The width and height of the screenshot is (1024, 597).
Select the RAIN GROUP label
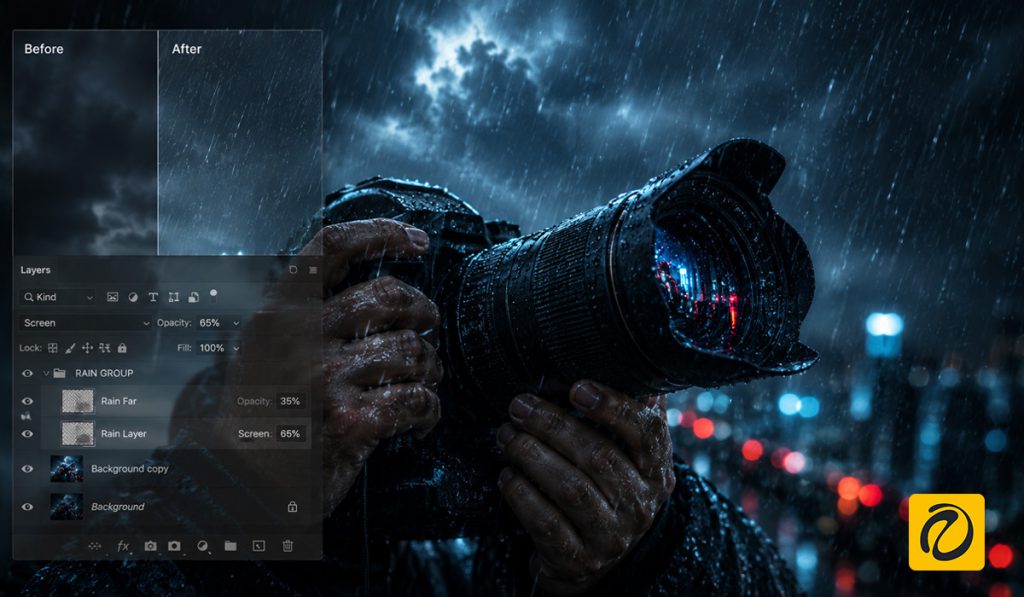pos(104,373)
